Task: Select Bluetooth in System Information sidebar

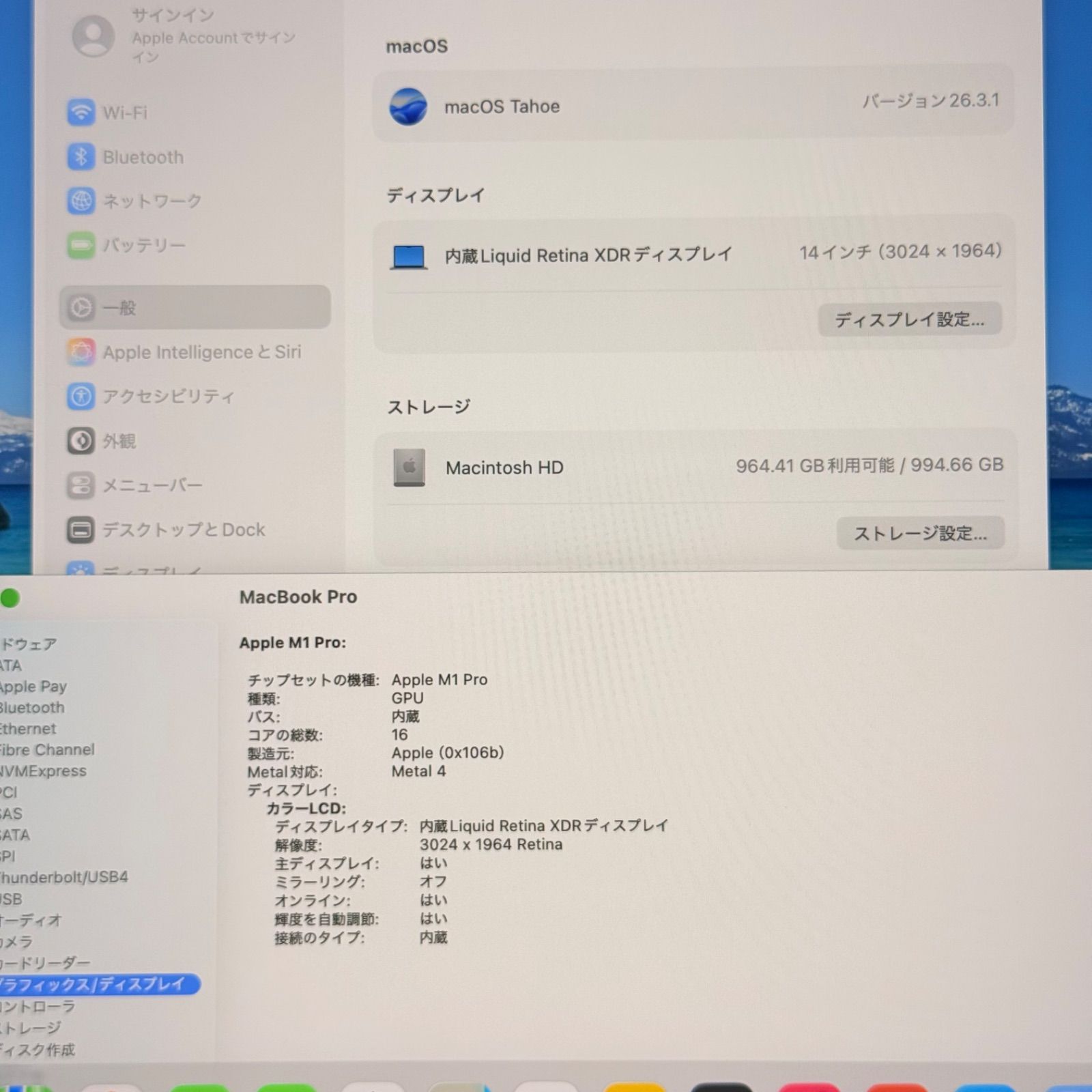Action: point(32,708)
